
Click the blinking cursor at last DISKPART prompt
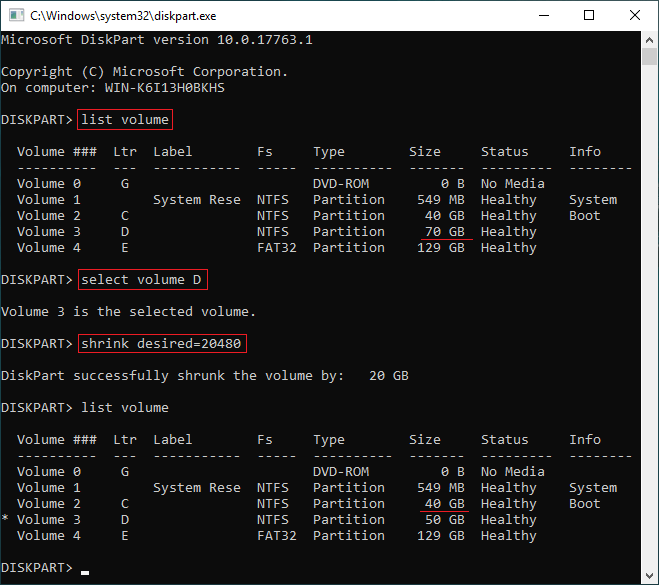click(x=86, y=571)
